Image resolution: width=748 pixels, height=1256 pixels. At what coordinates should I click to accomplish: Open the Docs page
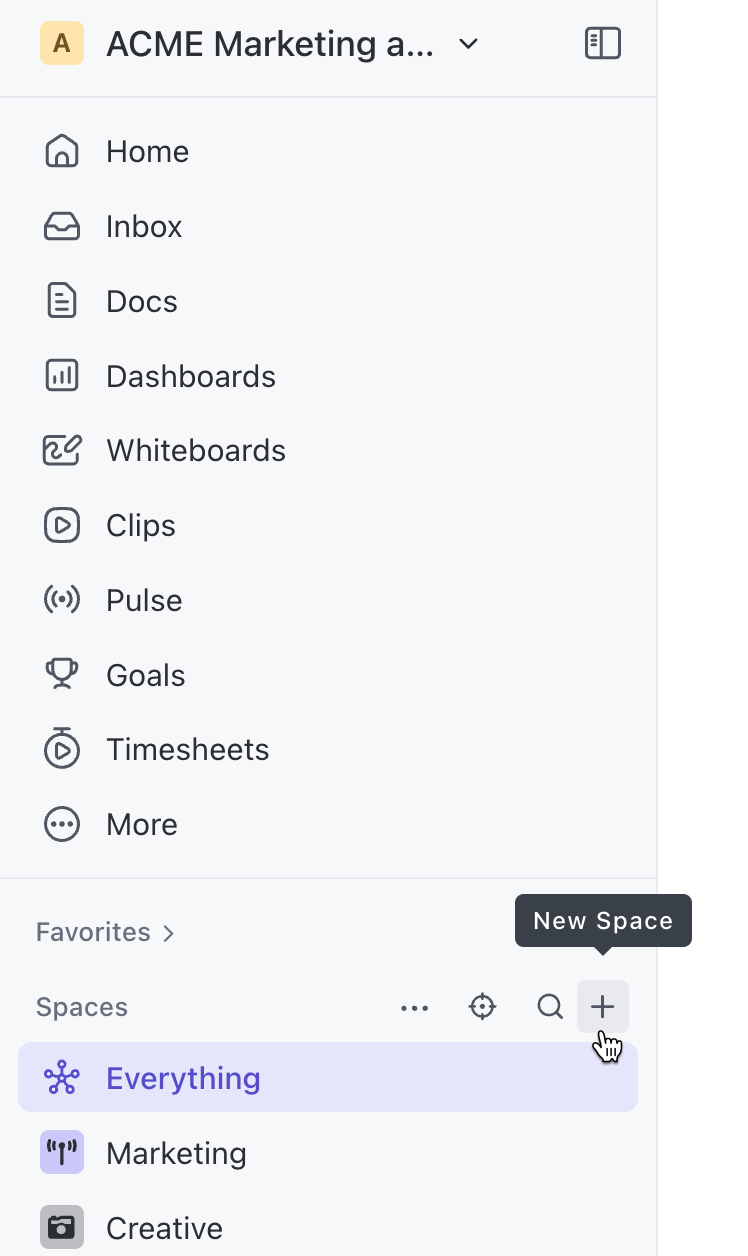[141, 301]
